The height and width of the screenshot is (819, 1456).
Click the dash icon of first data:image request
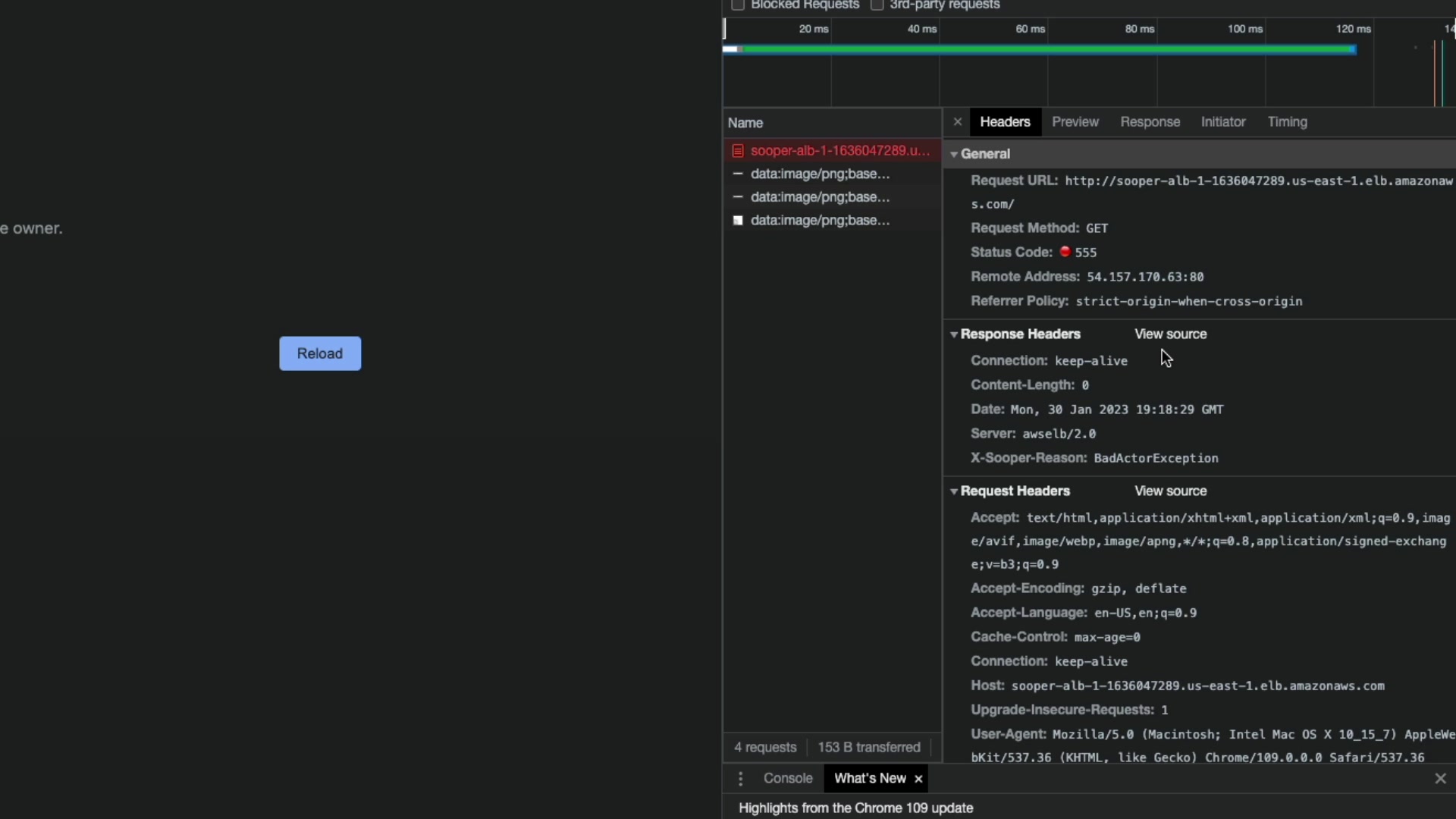pyautogui.click(x=737, y=174)
